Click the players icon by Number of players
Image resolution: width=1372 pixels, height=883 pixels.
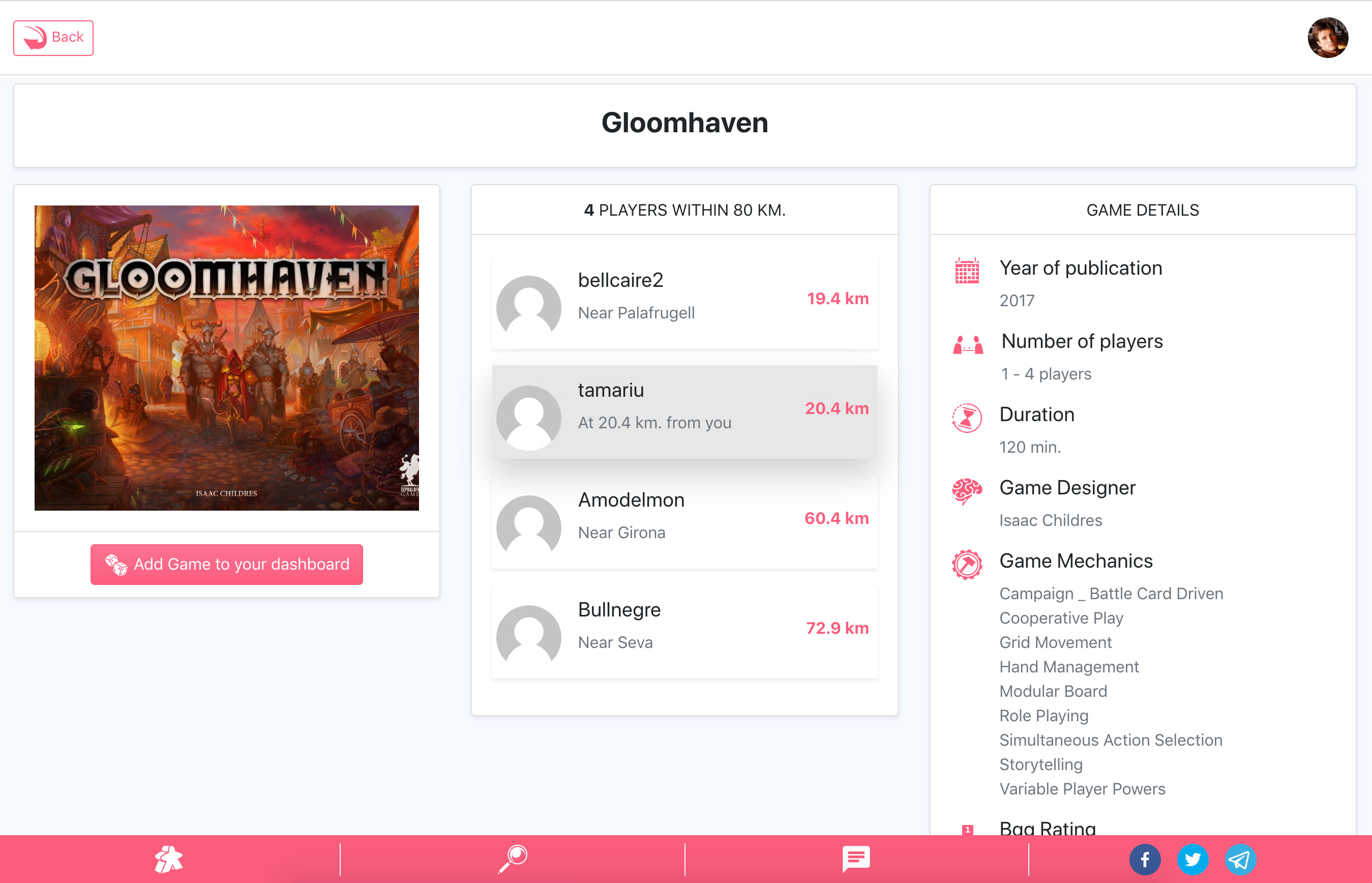967,344
